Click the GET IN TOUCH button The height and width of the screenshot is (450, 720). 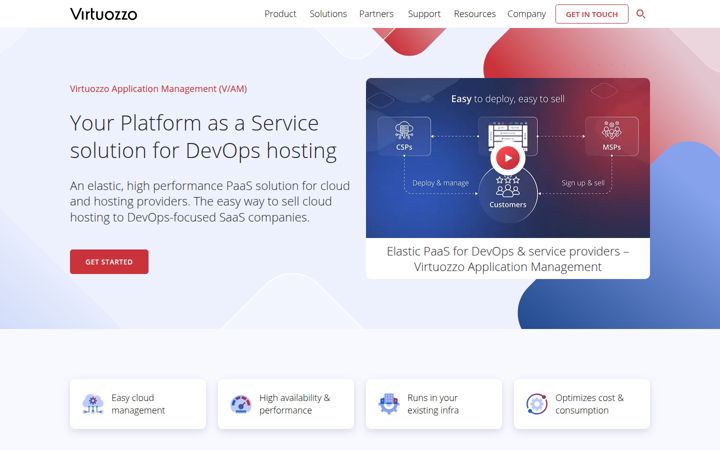[x=591, y=14]
